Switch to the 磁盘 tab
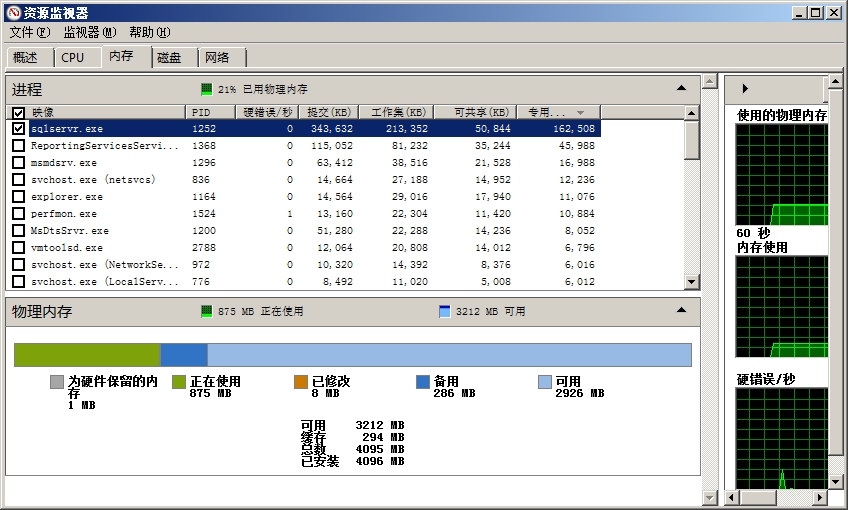 174,57
